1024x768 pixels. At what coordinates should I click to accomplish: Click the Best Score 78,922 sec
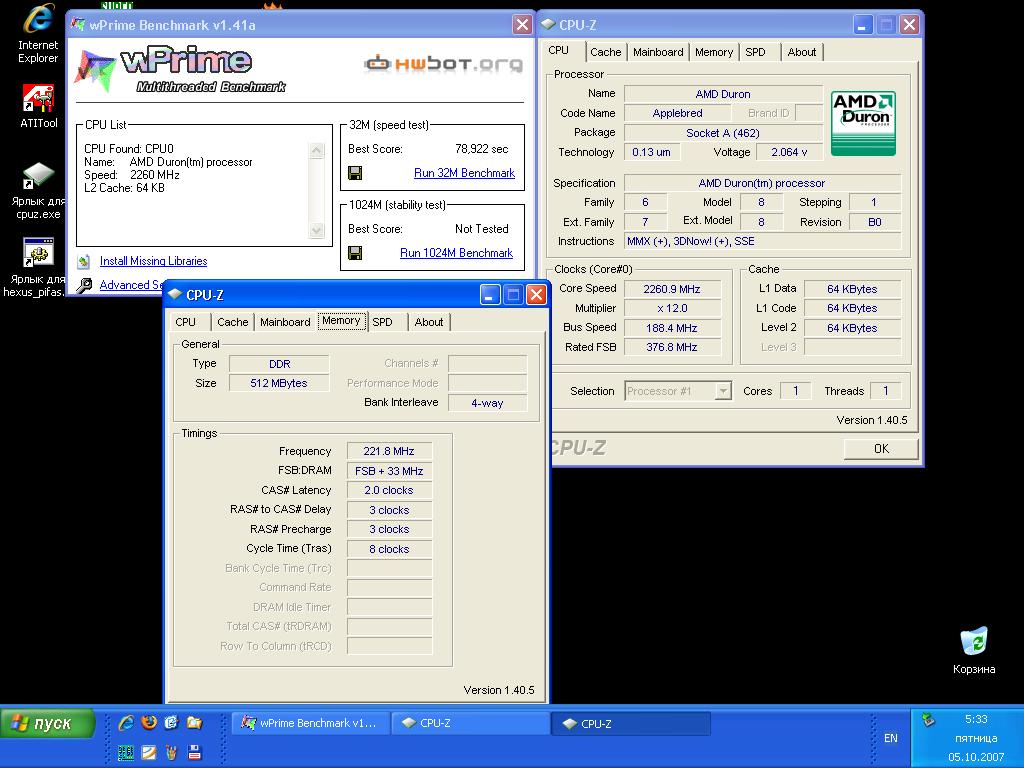[x=481, y=149]
